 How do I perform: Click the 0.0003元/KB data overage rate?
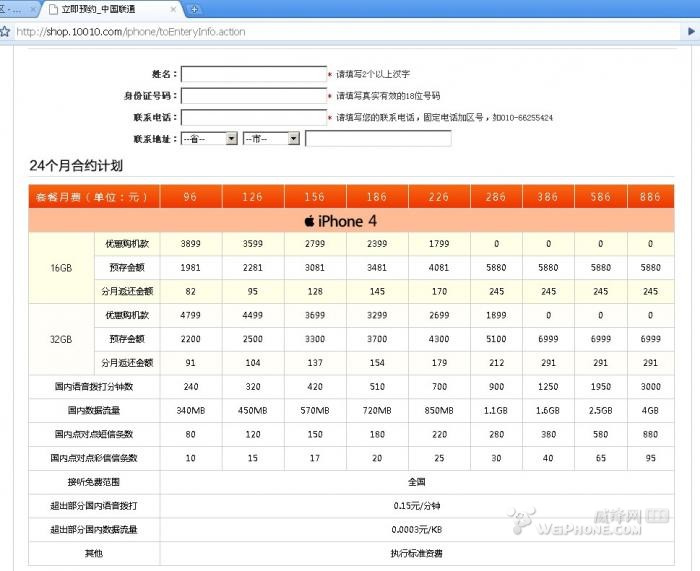click(x=417, y=529)
